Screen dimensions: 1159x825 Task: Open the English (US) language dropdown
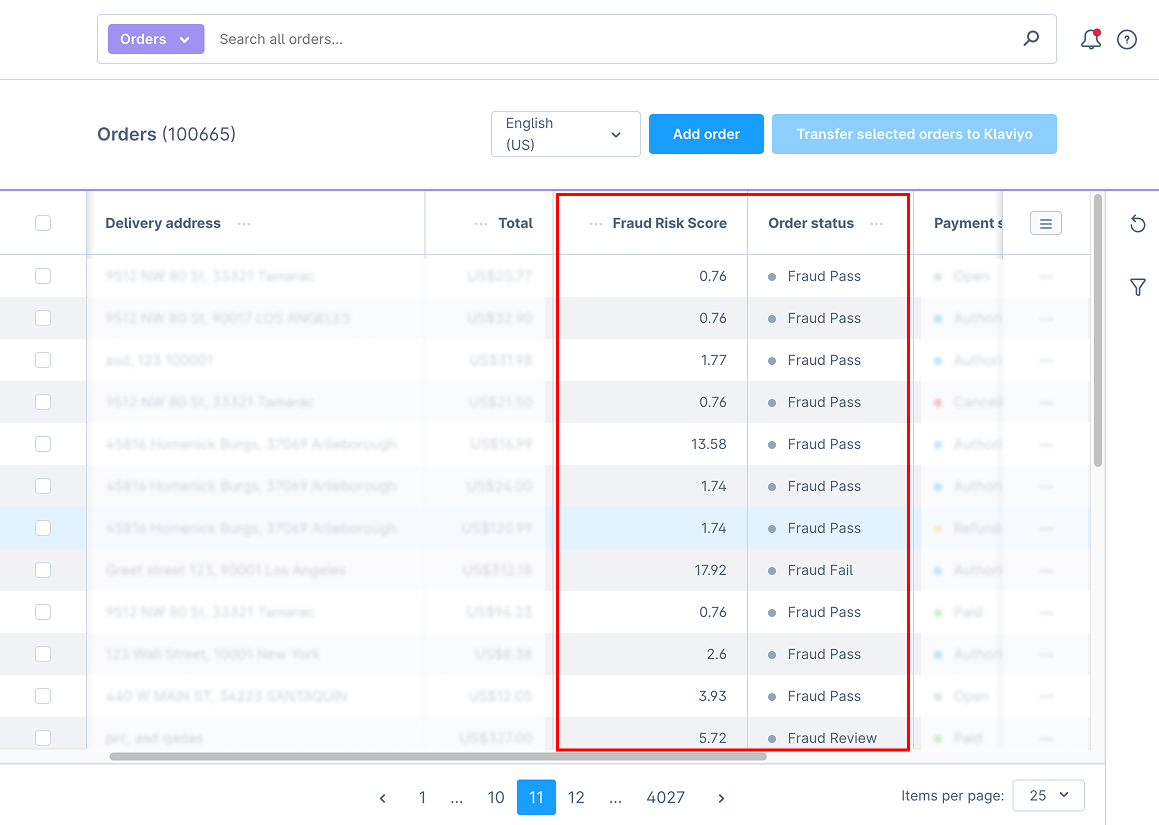point(565,134)
